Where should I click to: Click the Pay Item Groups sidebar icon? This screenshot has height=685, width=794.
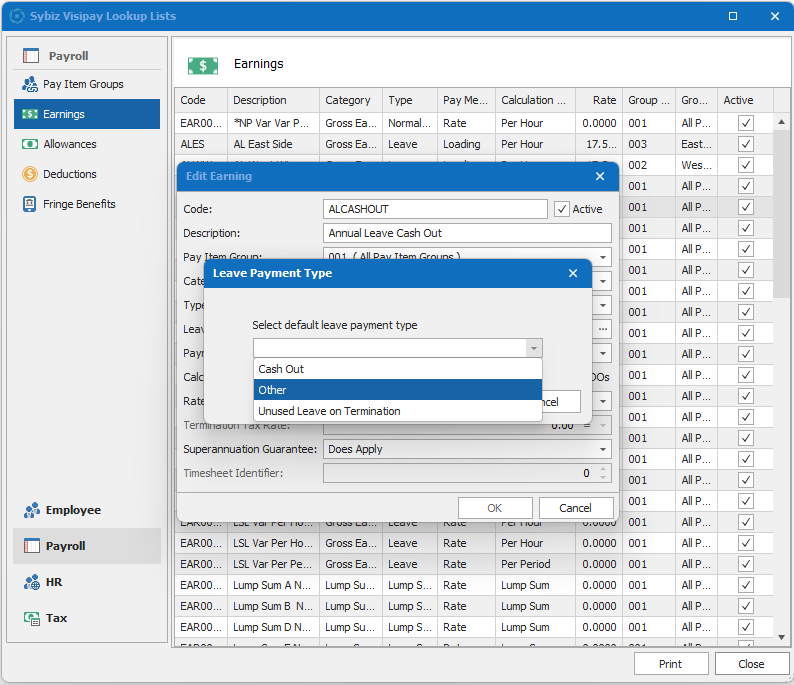pyautogui.click(x=30, y=84)
